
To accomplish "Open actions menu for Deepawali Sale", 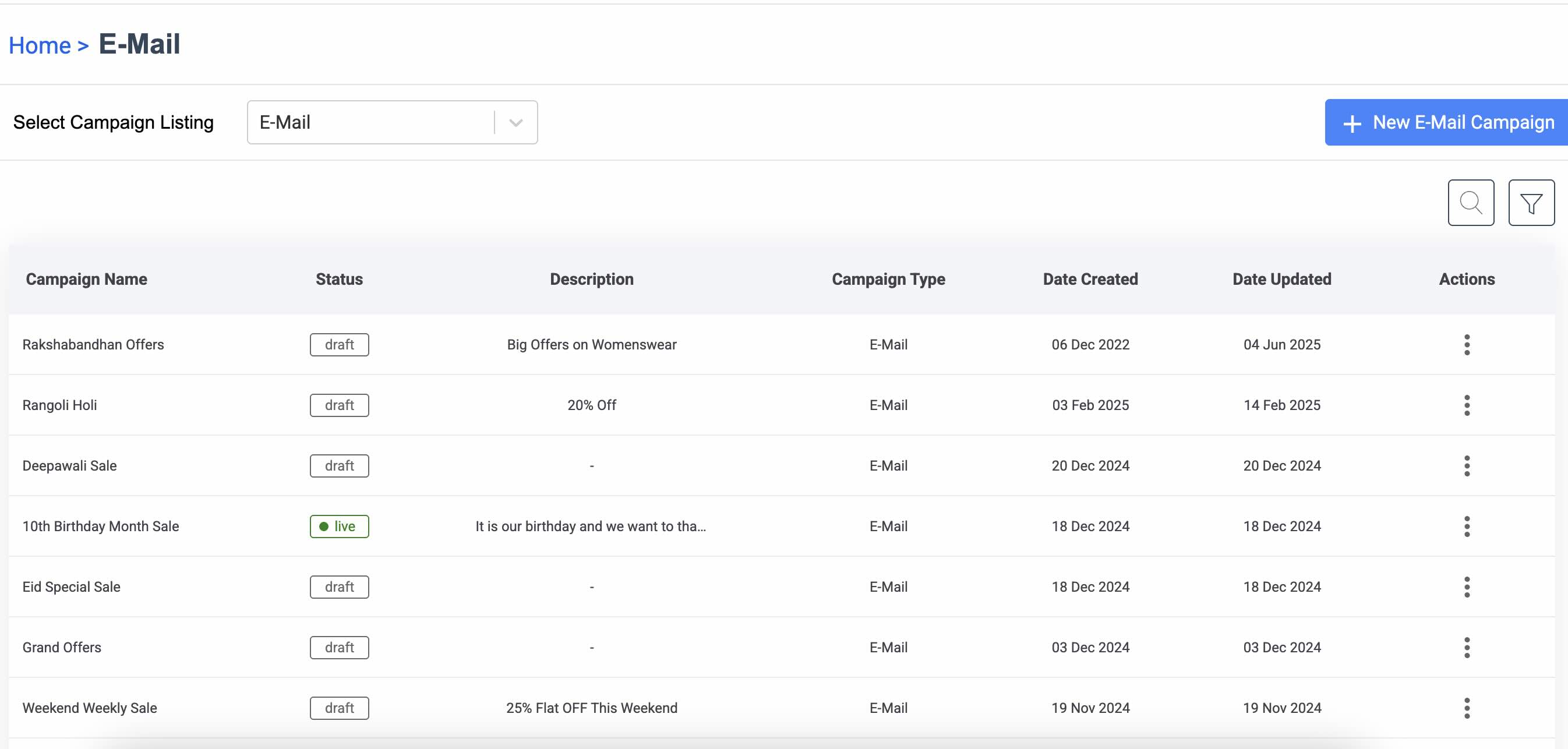I will (x=1466, y=465).
